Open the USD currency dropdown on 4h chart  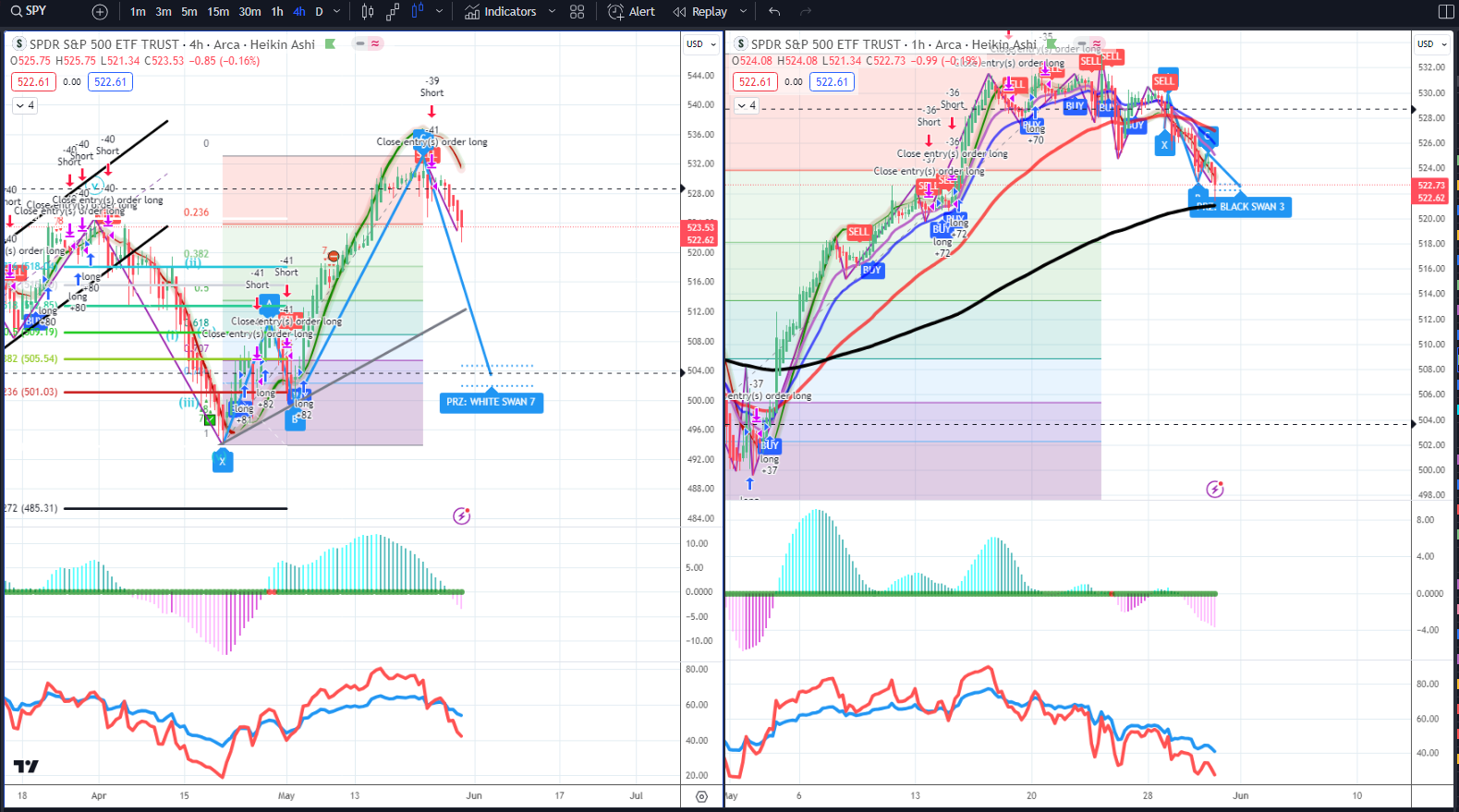[x=701, y=43]
